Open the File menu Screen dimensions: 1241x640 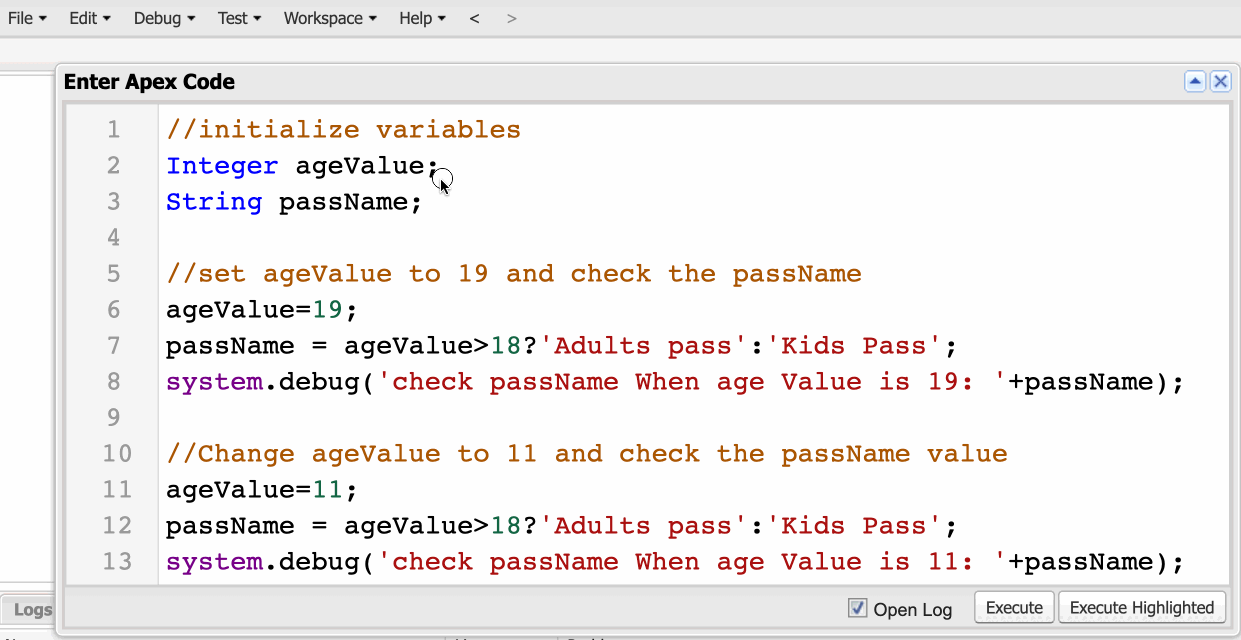click(x=27, y=18)
